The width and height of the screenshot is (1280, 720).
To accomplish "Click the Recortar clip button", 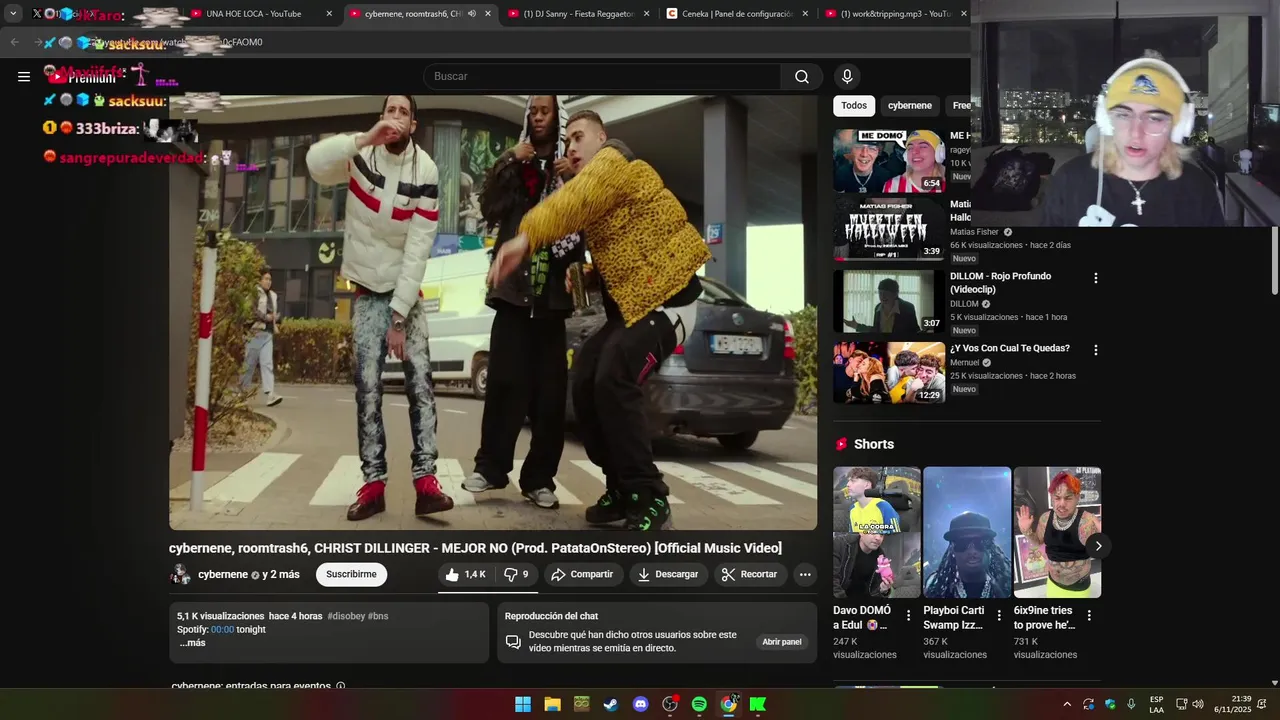I will coord(749,574).
